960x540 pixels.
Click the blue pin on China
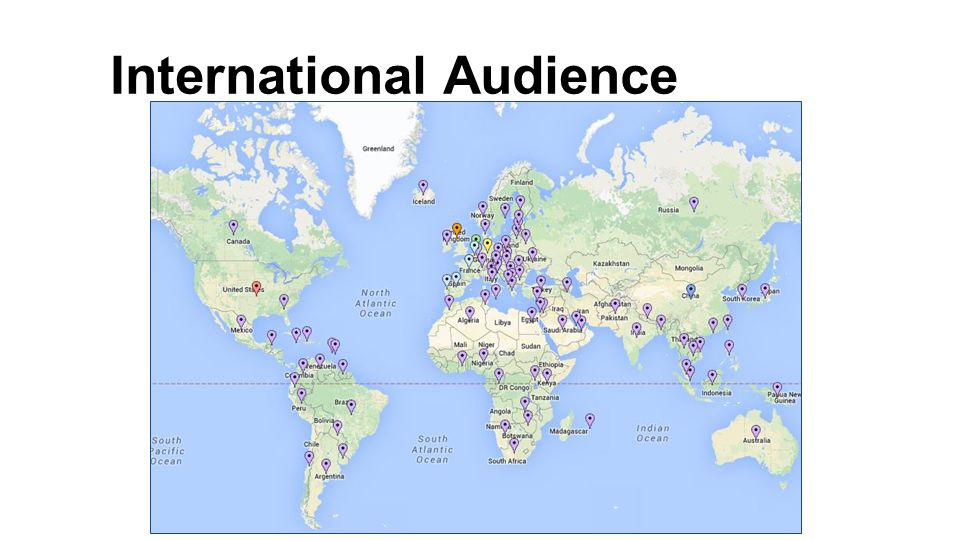coord(691,290)
